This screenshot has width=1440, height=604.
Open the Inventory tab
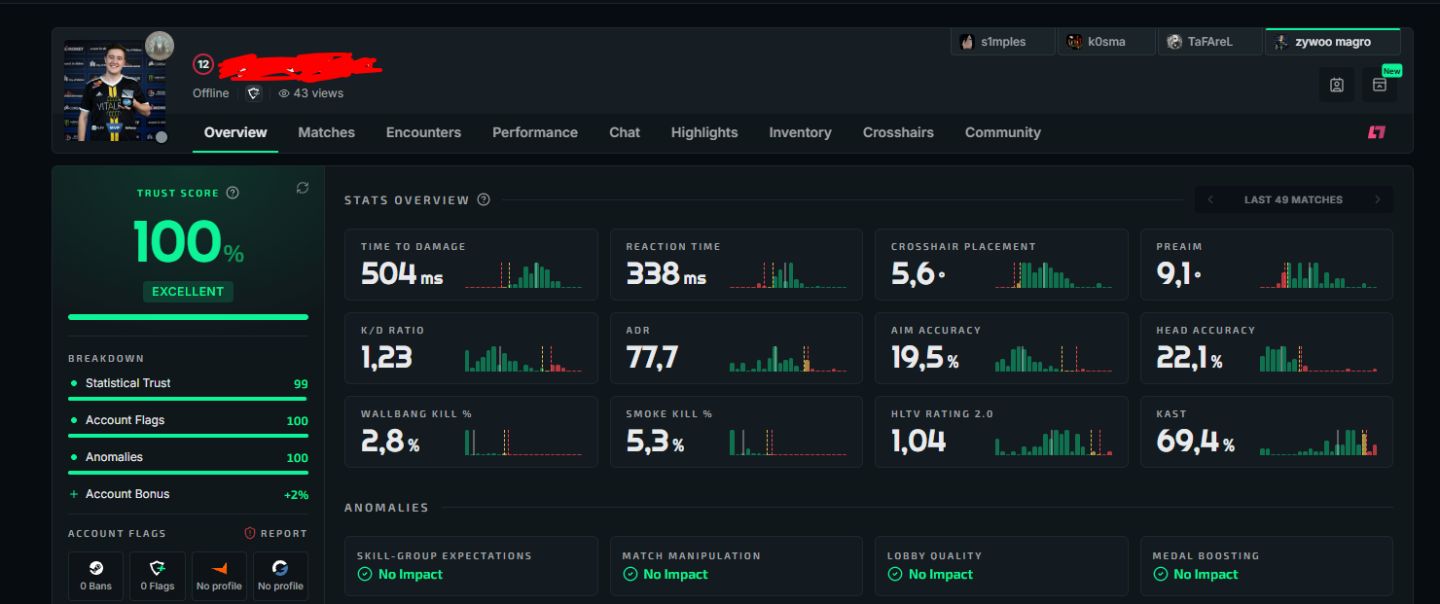point(800,132)
